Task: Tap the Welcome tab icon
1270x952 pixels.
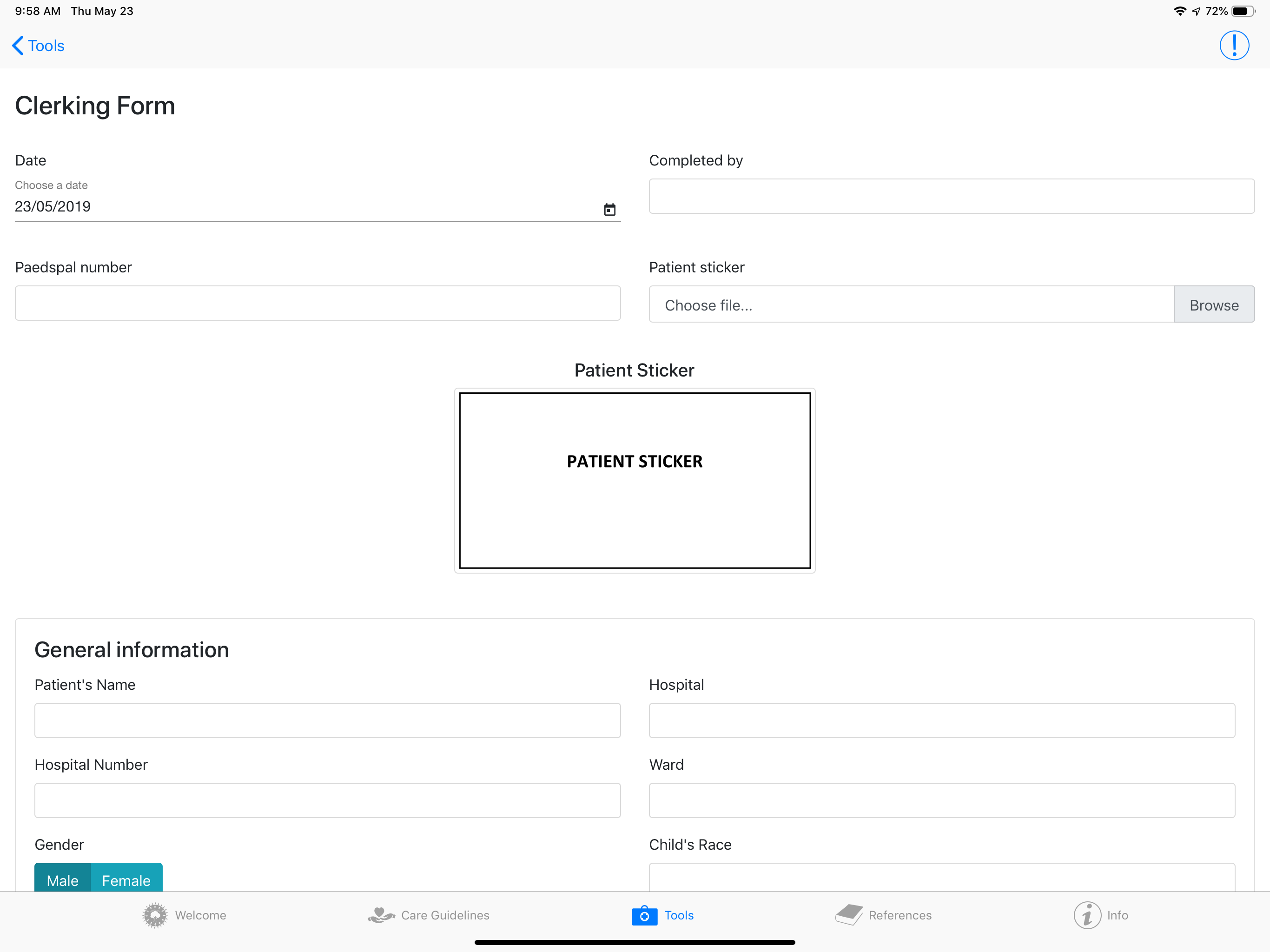Action: [154, 915]
